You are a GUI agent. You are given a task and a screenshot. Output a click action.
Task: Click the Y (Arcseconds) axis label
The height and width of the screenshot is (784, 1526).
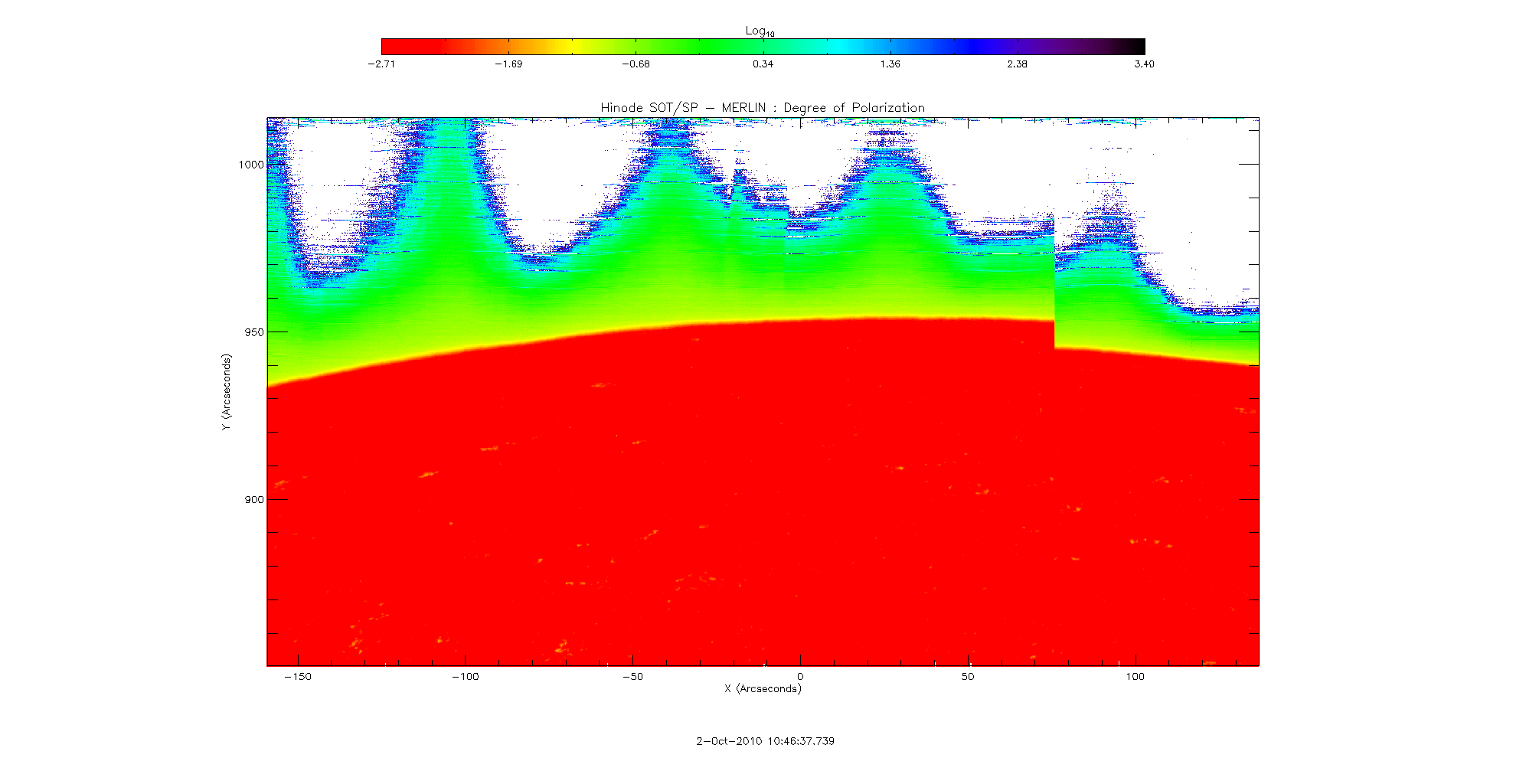click(x=226, y=392)
